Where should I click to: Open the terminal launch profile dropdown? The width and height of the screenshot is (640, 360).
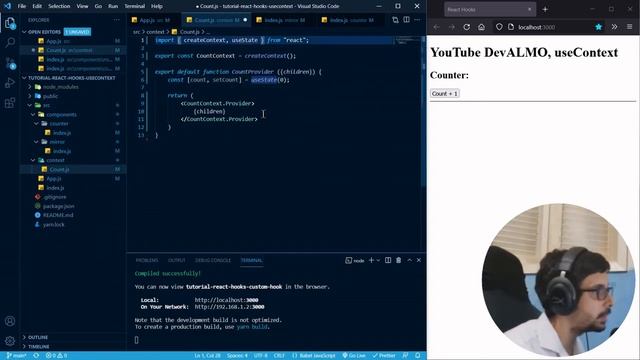(x=378, y=260)
